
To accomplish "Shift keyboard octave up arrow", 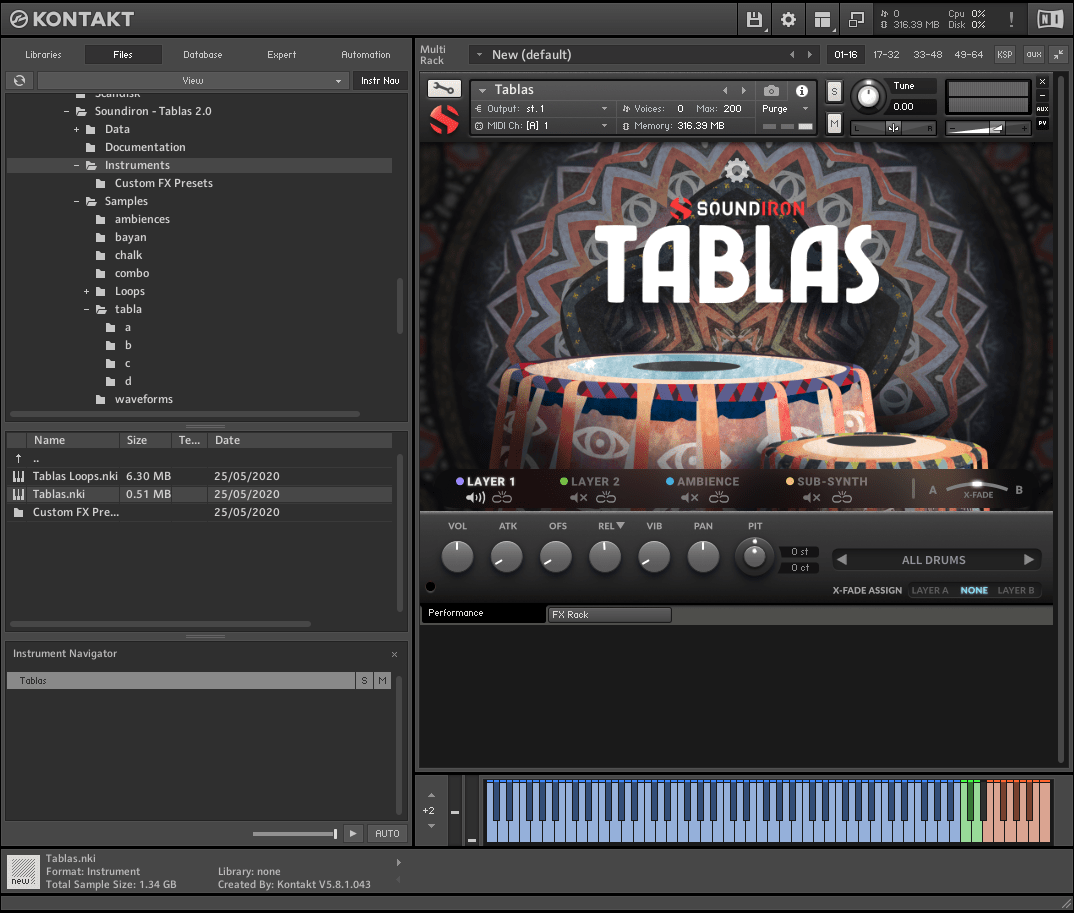I will (432, 795).
